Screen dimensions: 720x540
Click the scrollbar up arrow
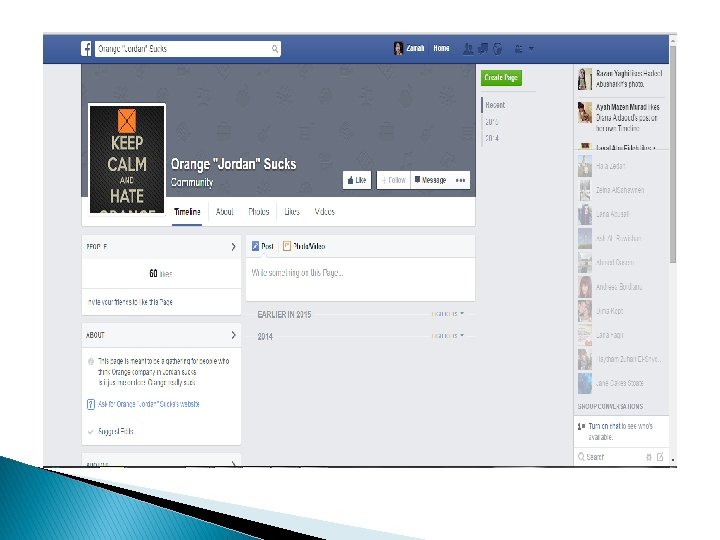[x=673, y=41]
